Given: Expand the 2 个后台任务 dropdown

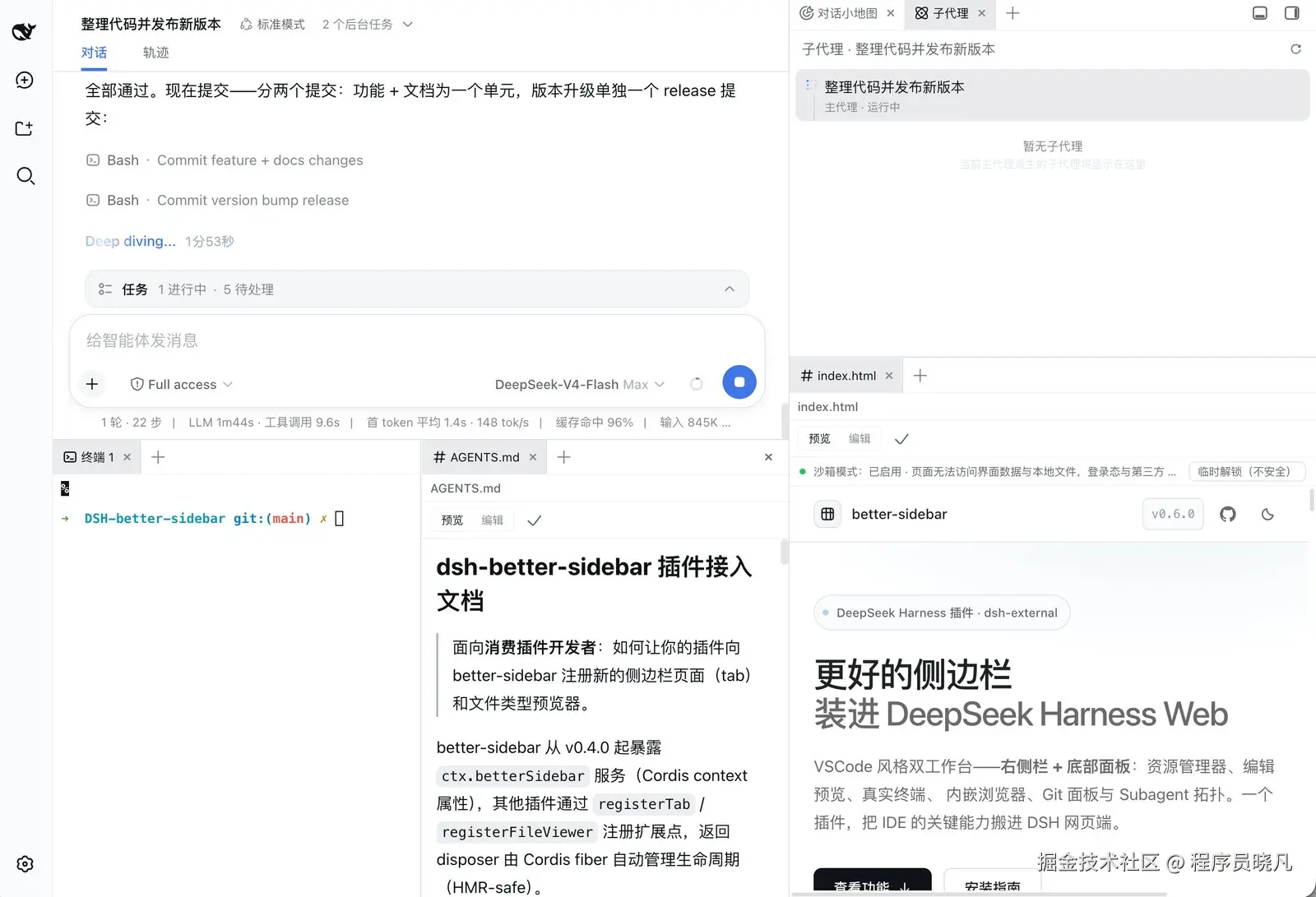Looking at the screenshot, I should point(368,25).
